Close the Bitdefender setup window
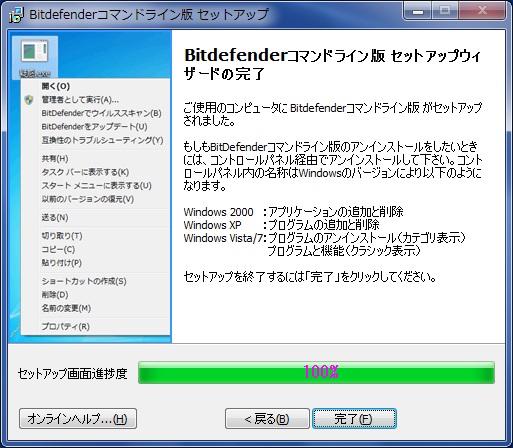Screen dimensions: 513x448 (483, 11)
